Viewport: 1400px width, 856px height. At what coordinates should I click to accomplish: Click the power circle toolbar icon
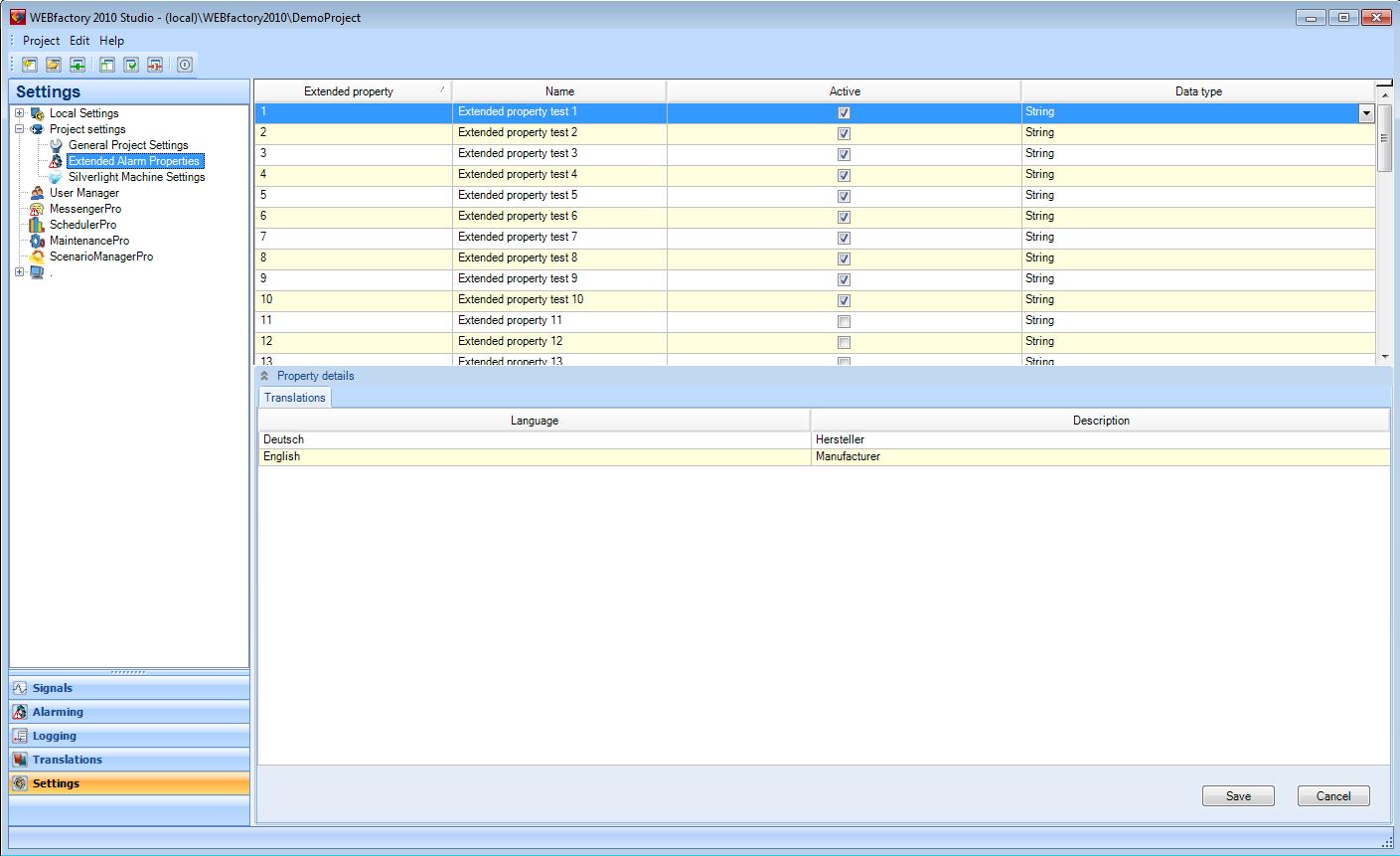point(185,65)
